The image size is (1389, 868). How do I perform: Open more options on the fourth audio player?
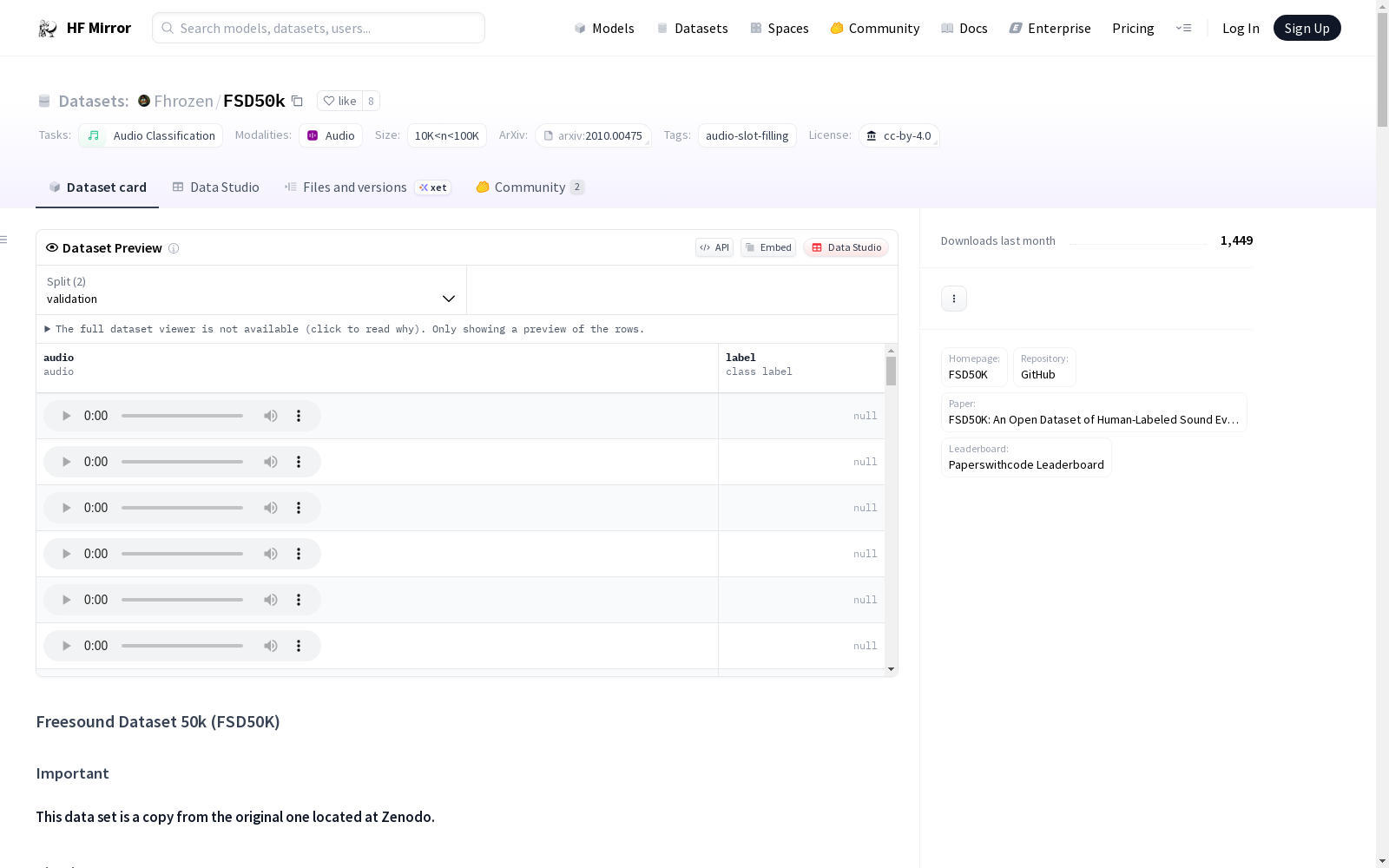point(299,554)
